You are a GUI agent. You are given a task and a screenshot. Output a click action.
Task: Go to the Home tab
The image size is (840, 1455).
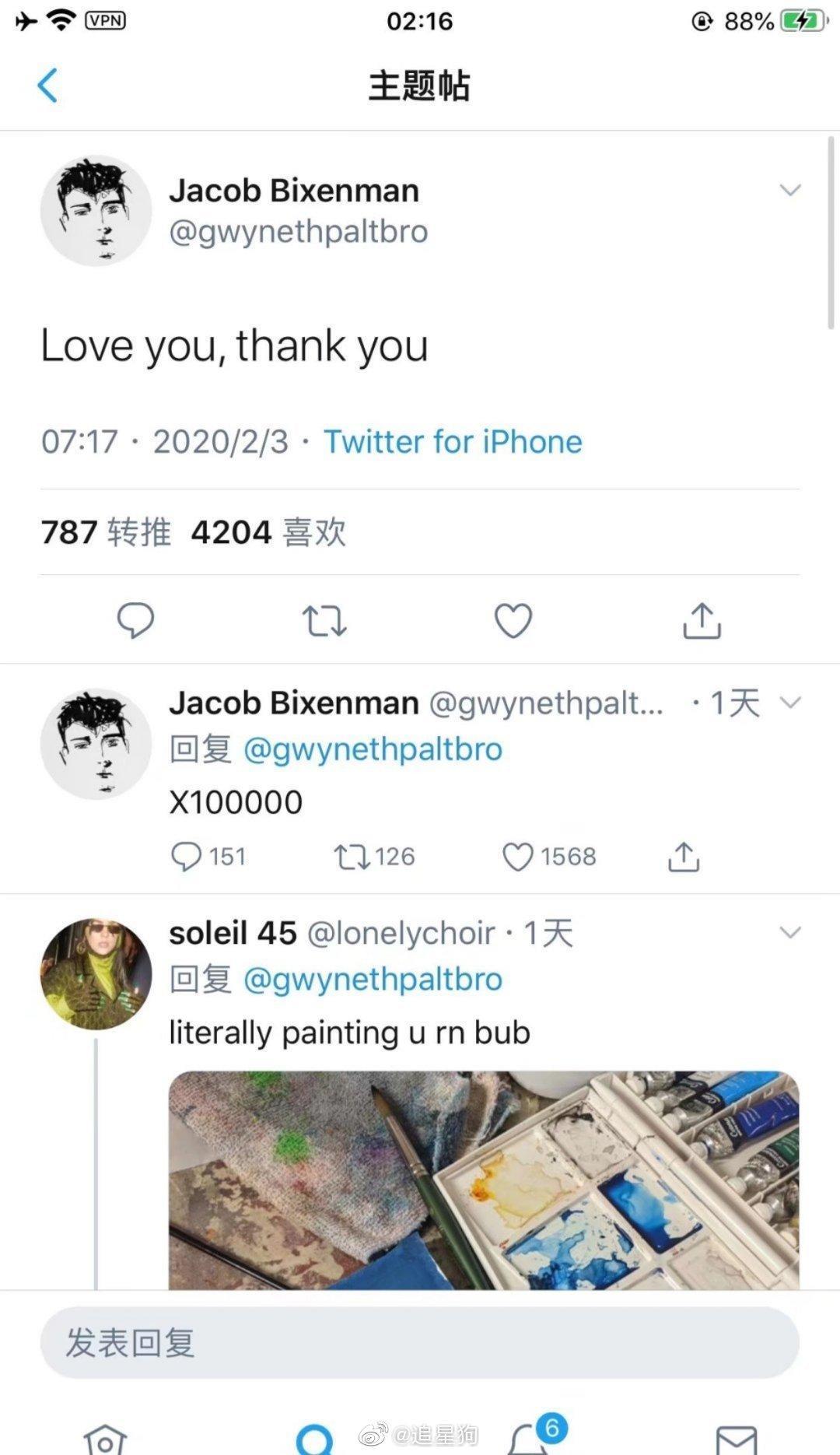105,1438
